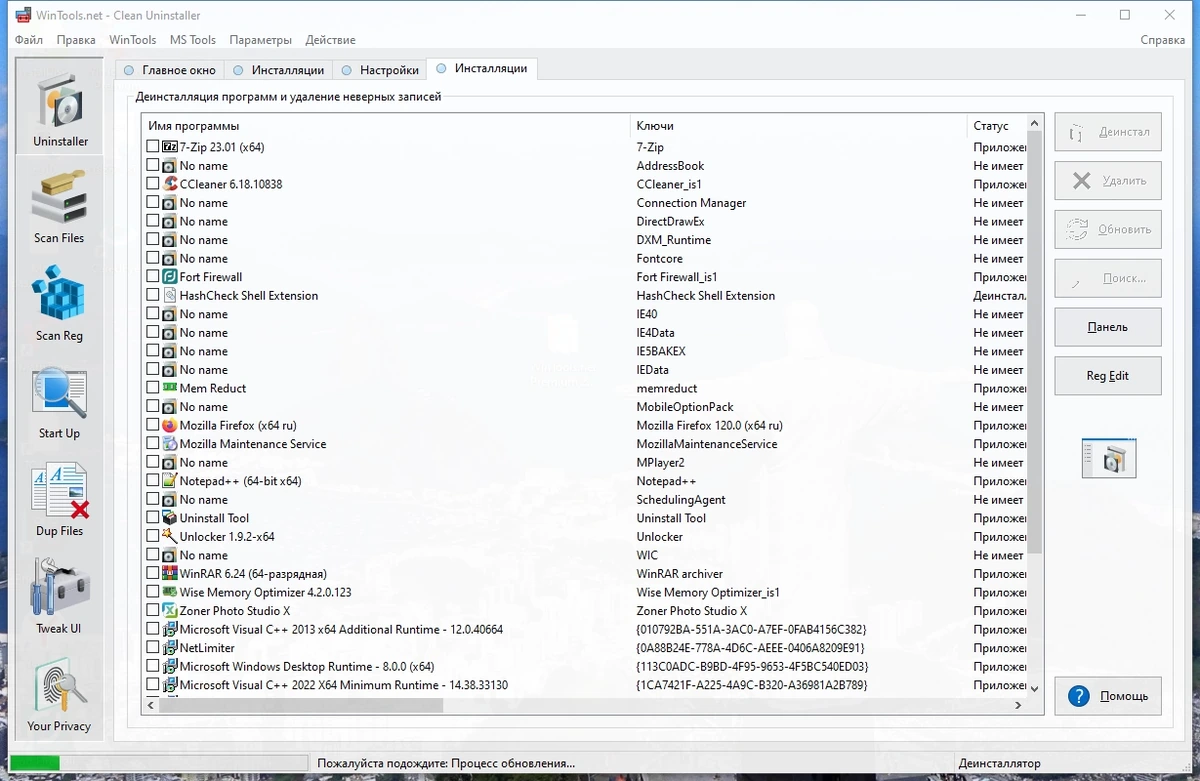Open the Scan Reg tool
Viewport: 1200px width, 781px height.
tap(60, 304)
